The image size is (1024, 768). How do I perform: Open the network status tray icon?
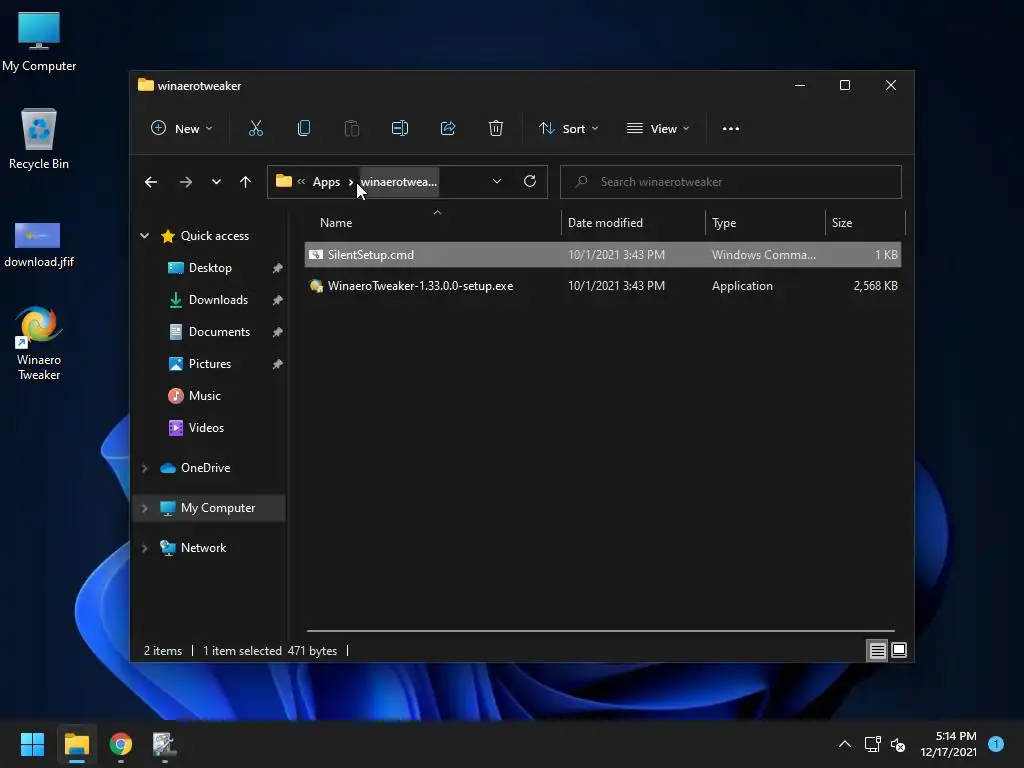tap(872, 744)
